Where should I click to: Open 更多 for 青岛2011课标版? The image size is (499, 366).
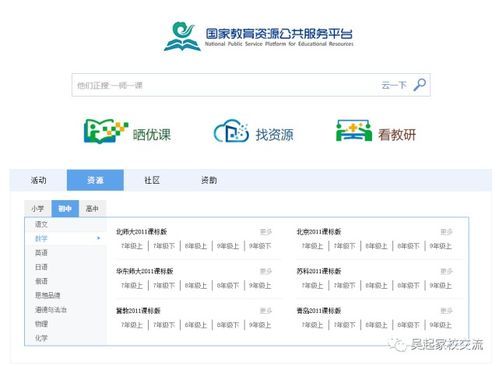pyautogui.click(x=446, y=311)
